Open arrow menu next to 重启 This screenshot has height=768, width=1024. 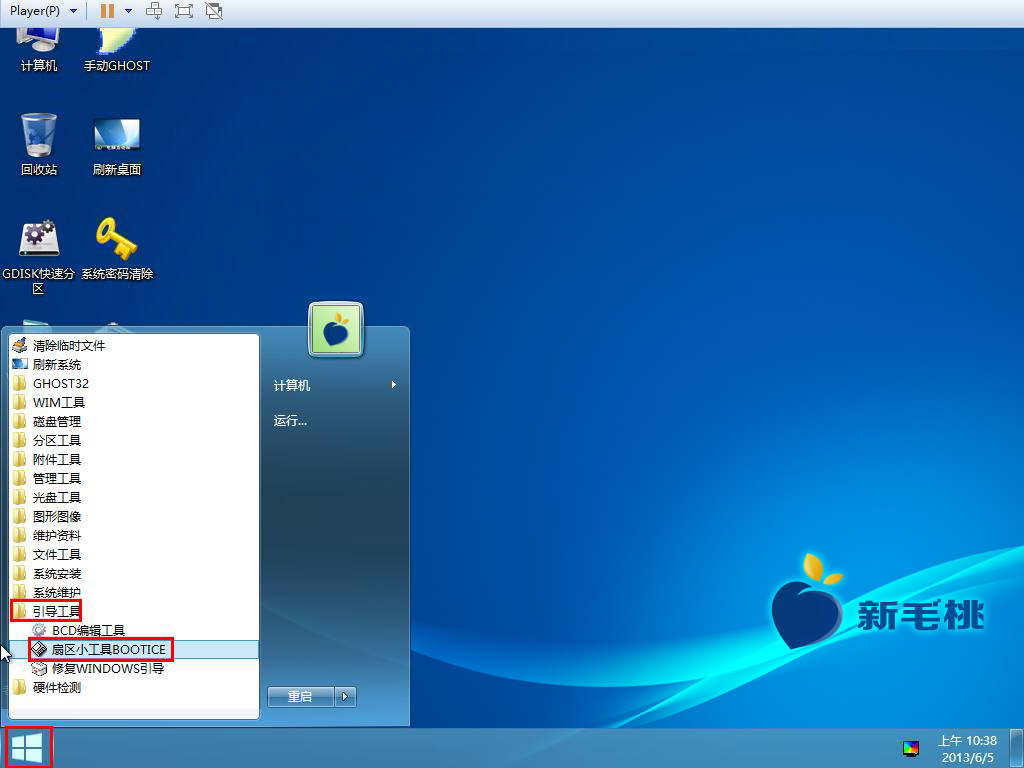click(345, 697)
